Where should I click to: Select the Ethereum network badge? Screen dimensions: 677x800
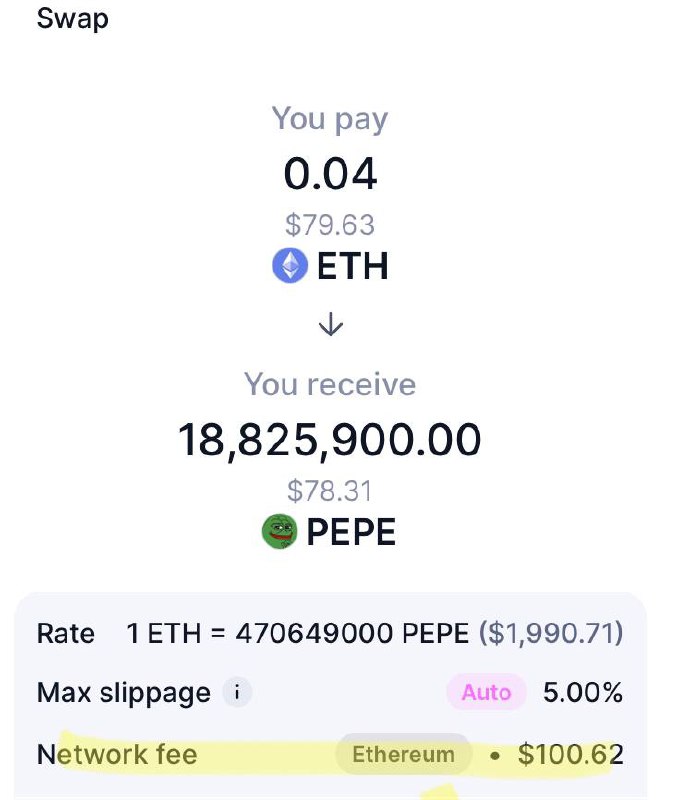(x=403, y=754)
